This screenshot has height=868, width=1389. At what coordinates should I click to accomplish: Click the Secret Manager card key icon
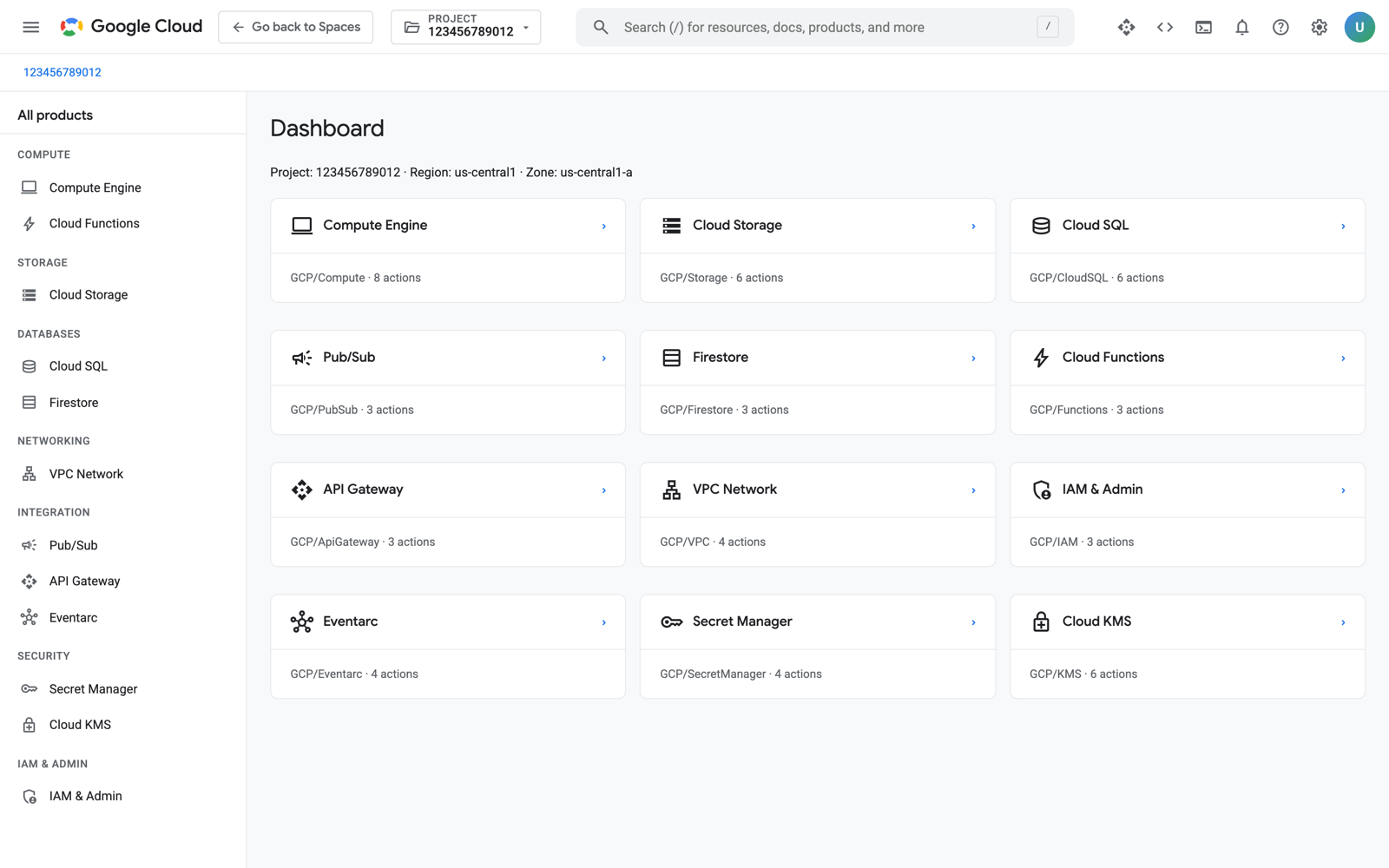pyautogui.click(x=671, y=621)
